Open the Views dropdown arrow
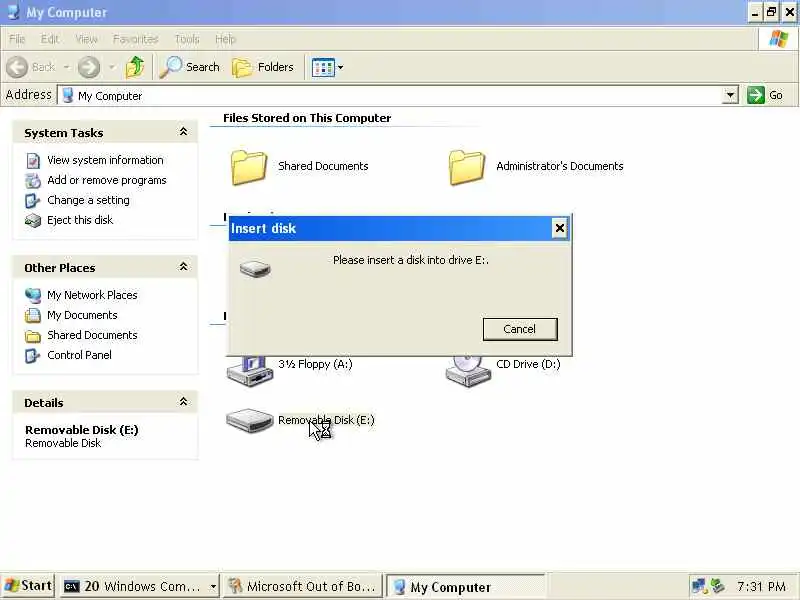Screen dimensions: 800x600 point(340,67)
